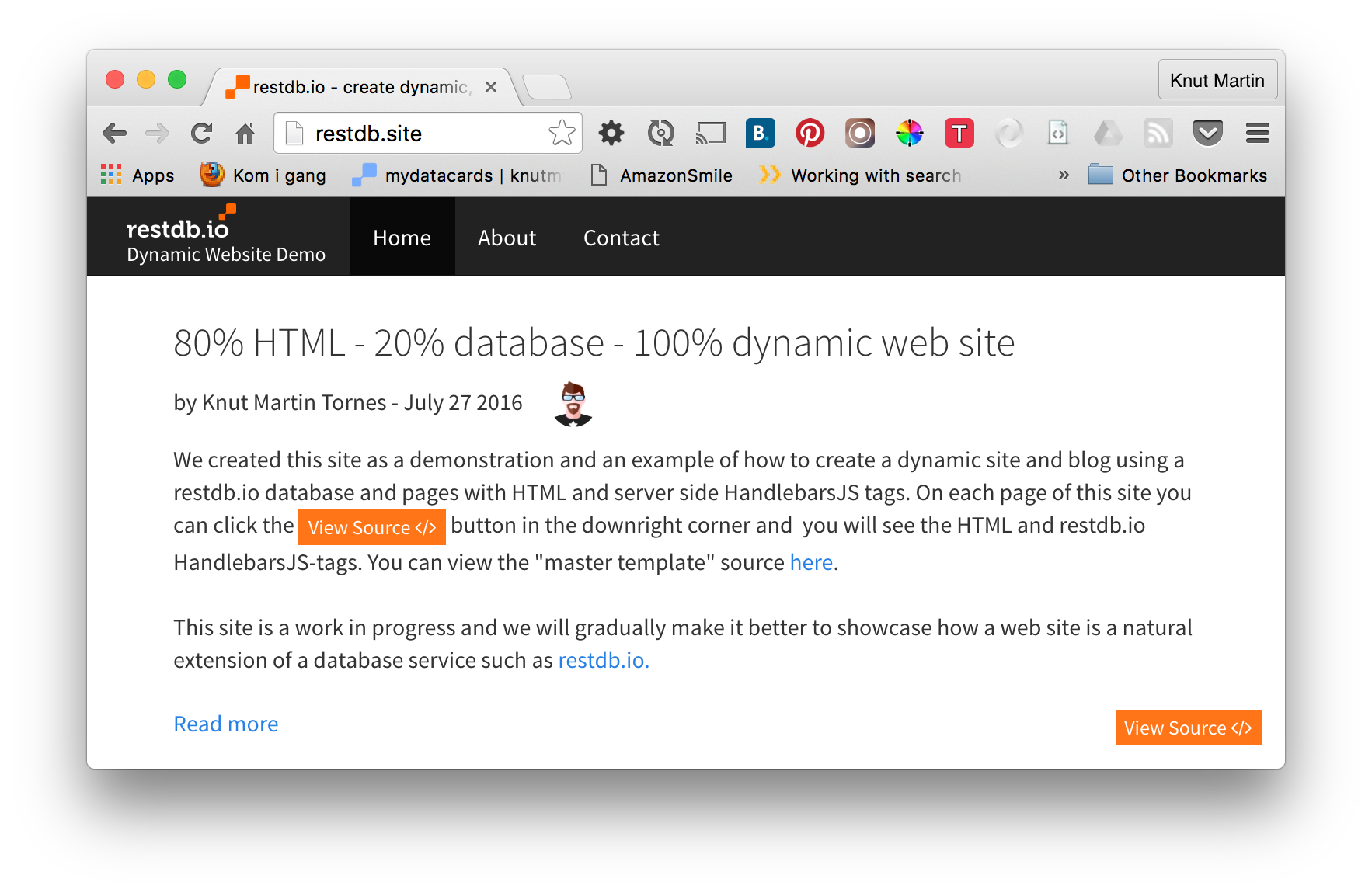Click the restdb.io site logo

(181, 223)
